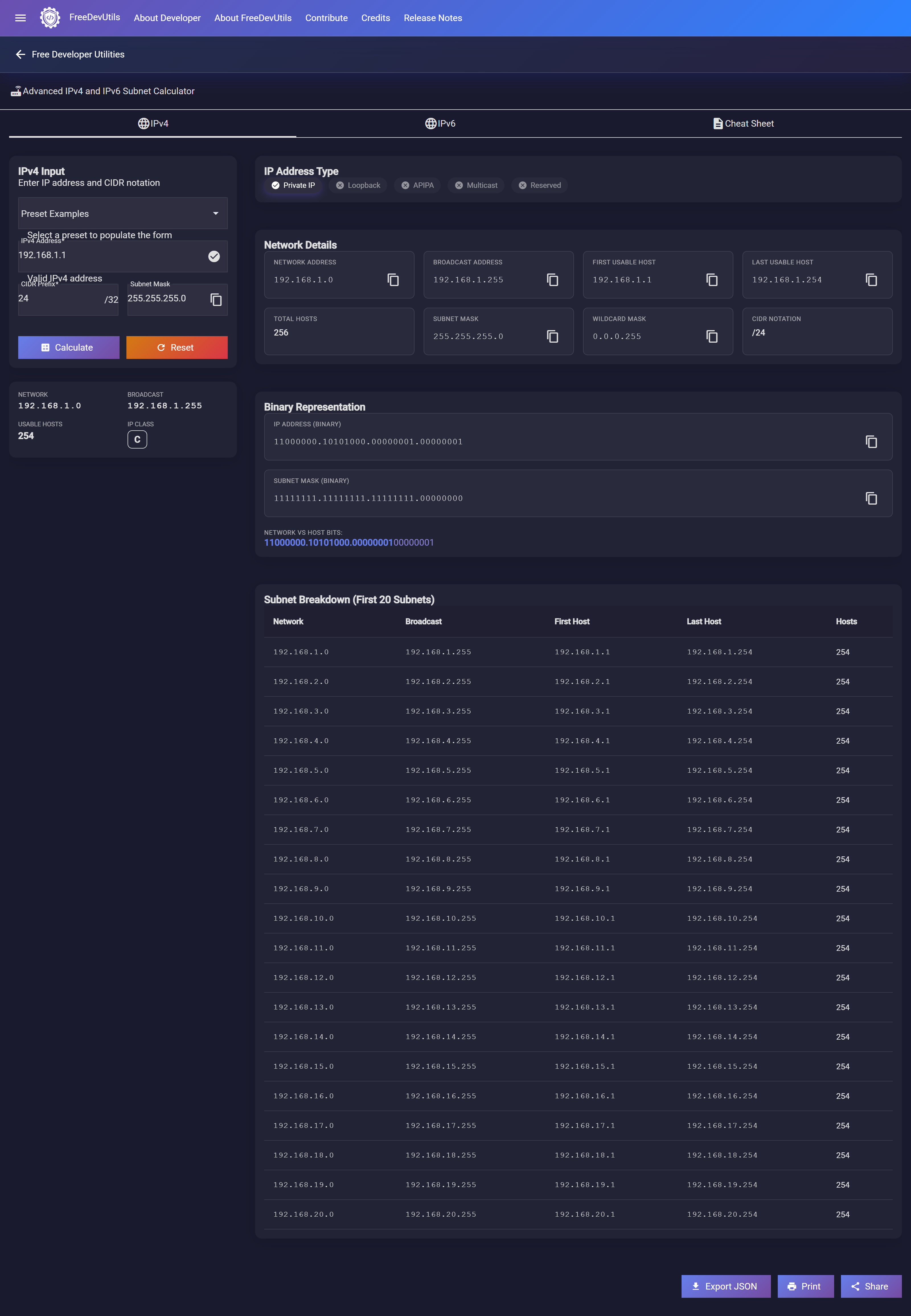
Task: Click the valid address checkmark icon
Action: pyautogui.click(x=214, y=256)
